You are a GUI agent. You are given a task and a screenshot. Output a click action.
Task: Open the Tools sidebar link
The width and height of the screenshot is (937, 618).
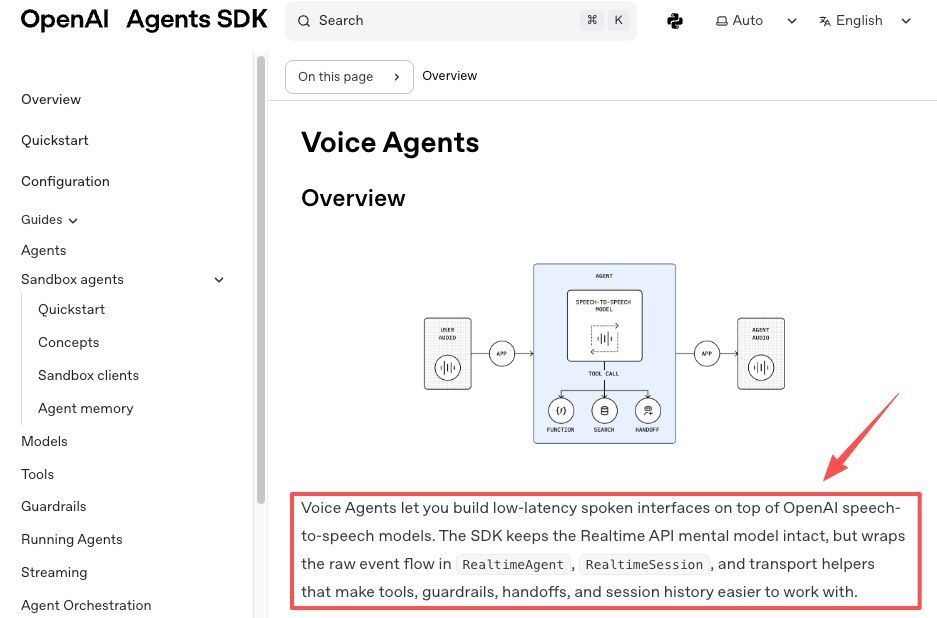[x=38, y=474]
